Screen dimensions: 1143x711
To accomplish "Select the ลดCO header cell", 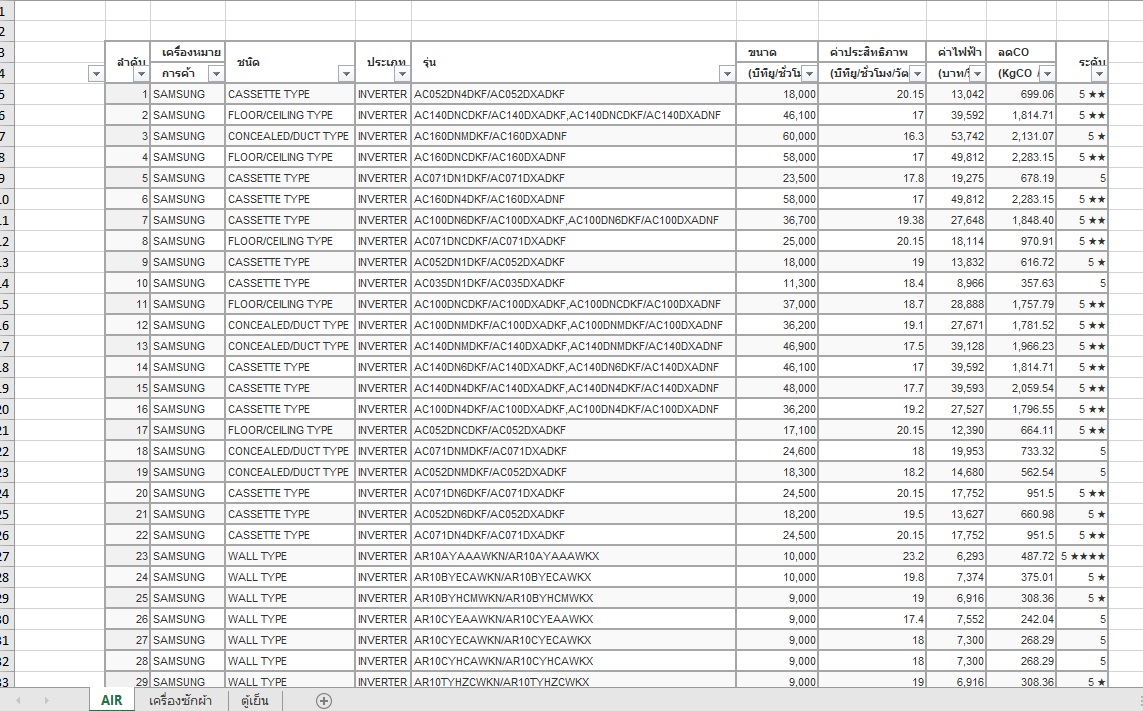I will click(1021, 53).
